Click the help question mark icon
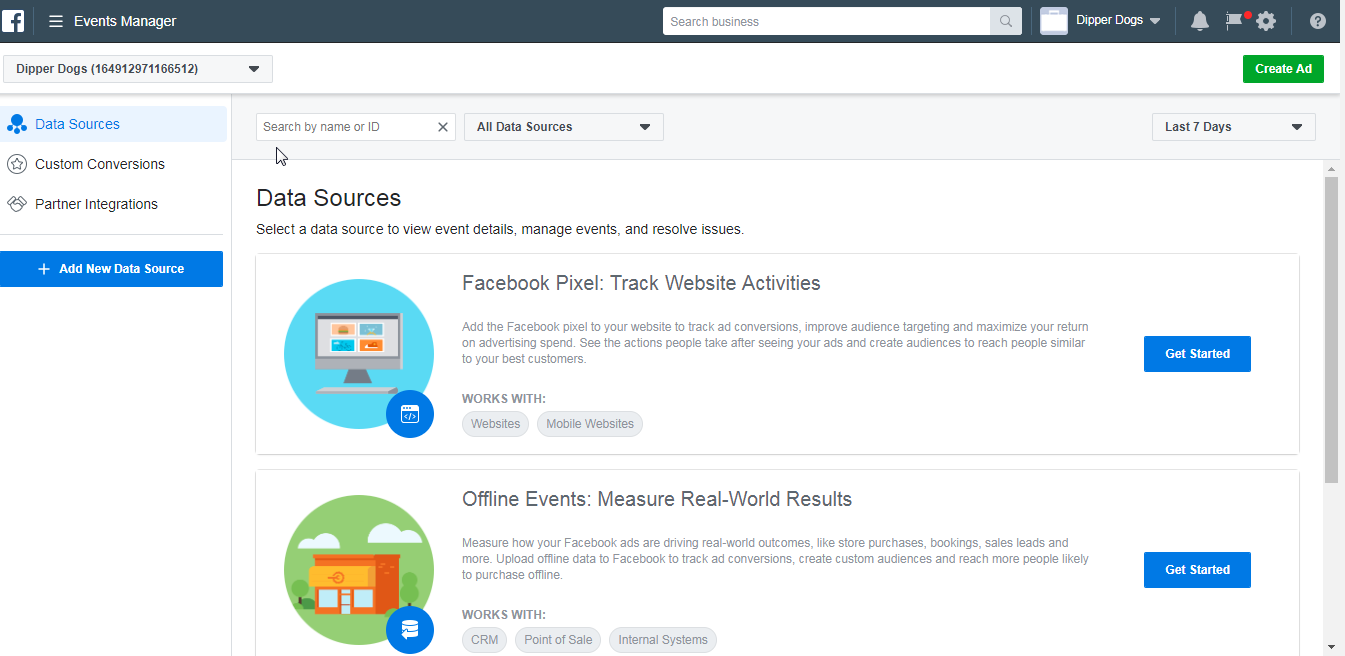Viewport: 1345px width, 656px height. click(x=1318, y=21)
